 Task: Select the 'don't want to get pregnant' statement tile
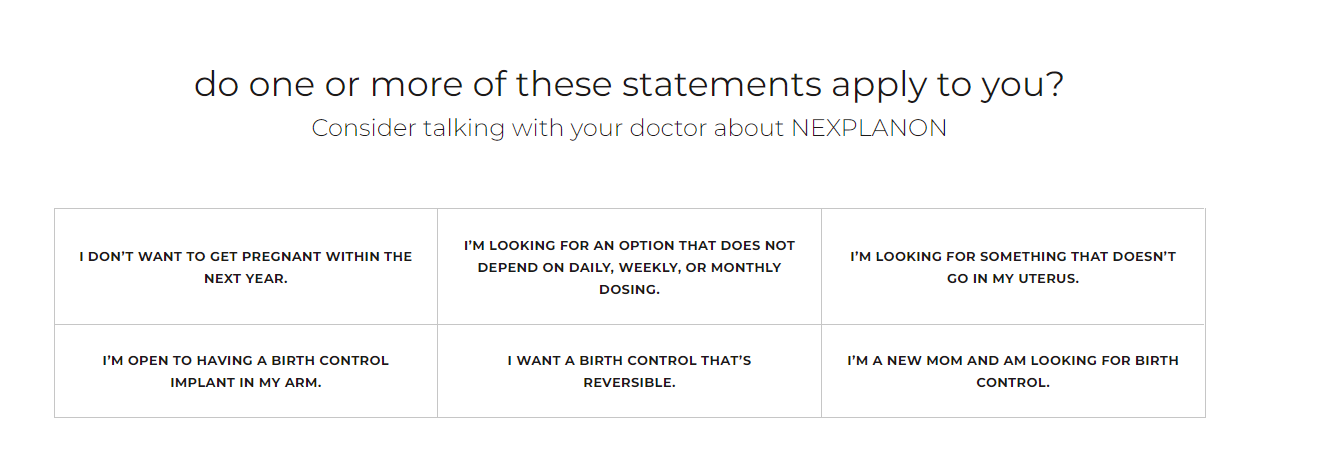246,267
